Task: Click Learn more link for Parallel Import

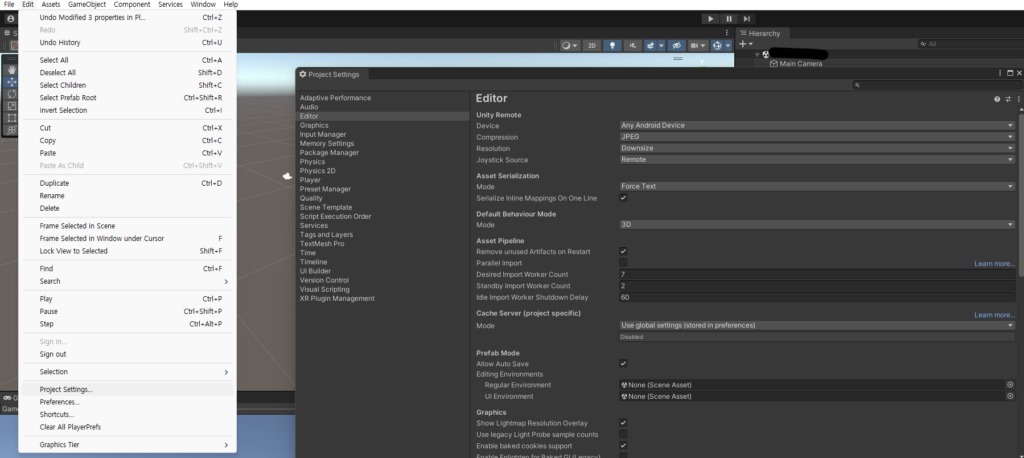Action: [995, 264]
